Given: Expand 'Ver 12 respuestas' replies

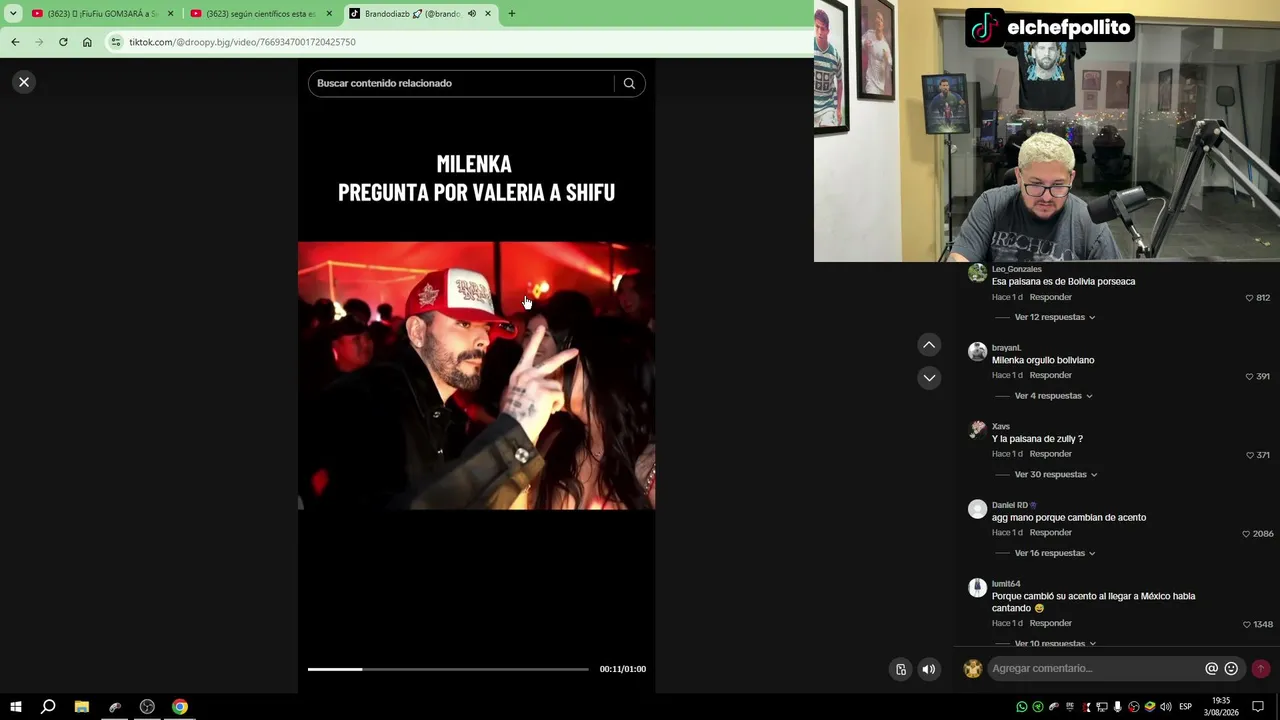Looking at the screenshot, I should (1055, 317).
